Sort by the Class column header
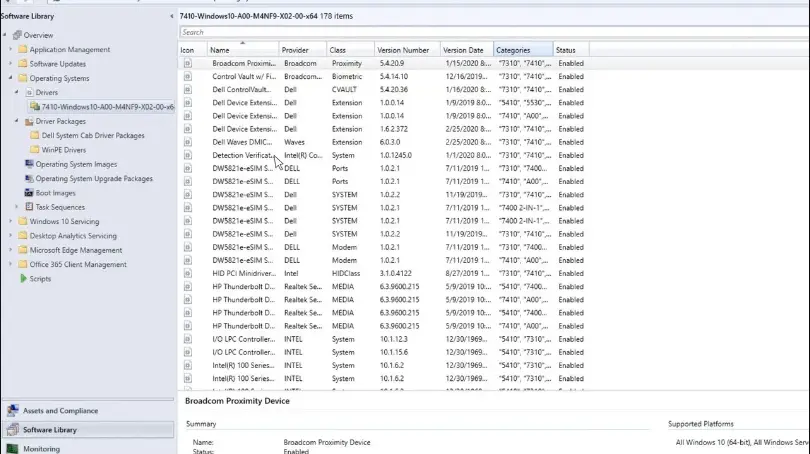Image resolution: width=810 pixels, height=454 pixels. (350, 50)
